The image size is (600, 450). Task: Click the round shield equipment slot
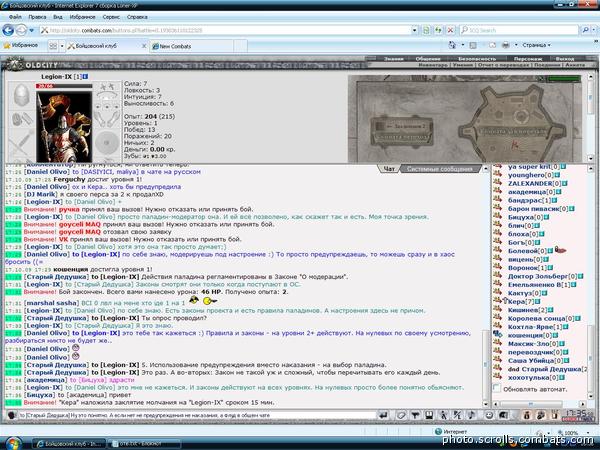tap(107, 142)
